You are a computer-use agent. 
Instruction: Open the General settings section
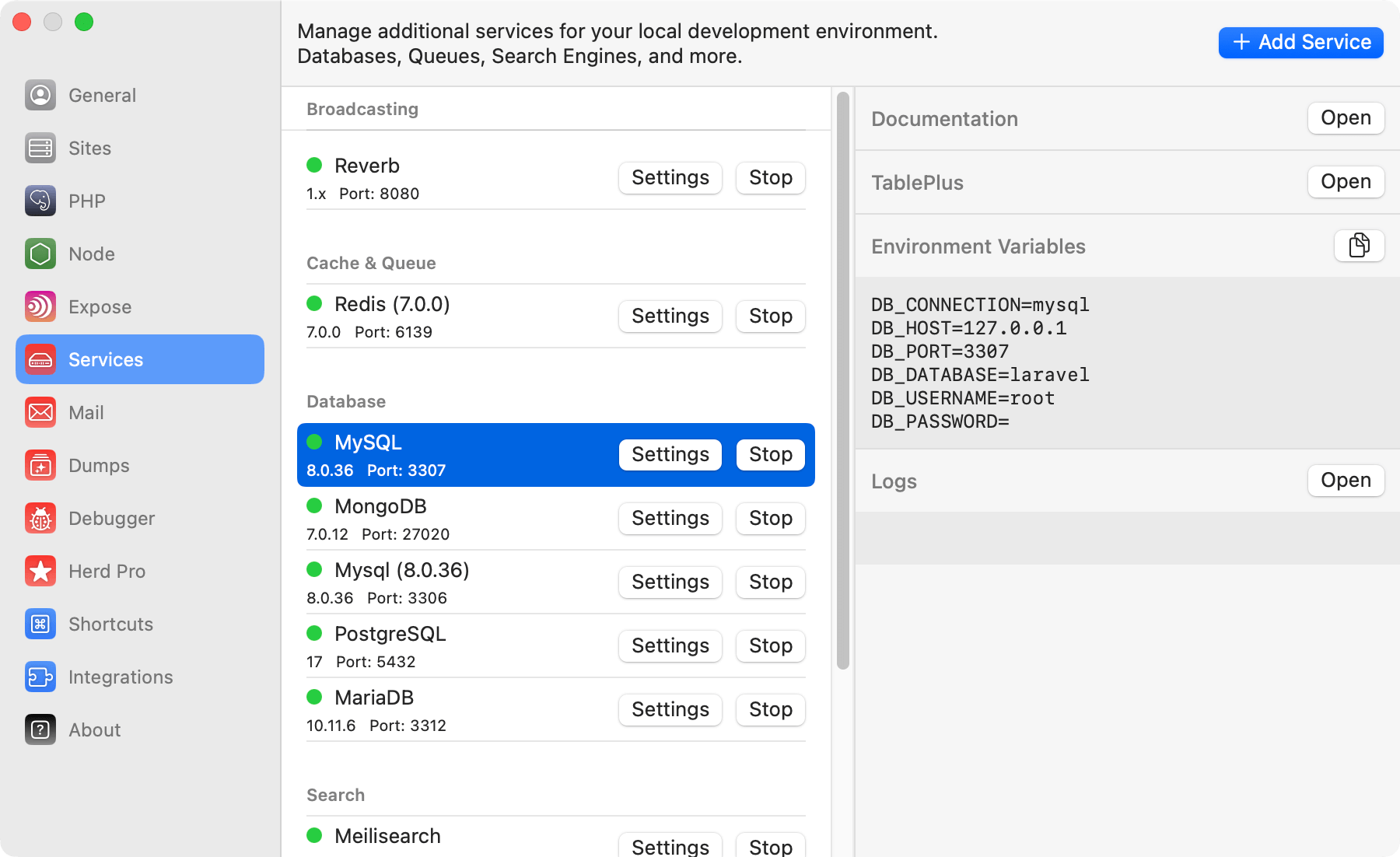(140, 95)
